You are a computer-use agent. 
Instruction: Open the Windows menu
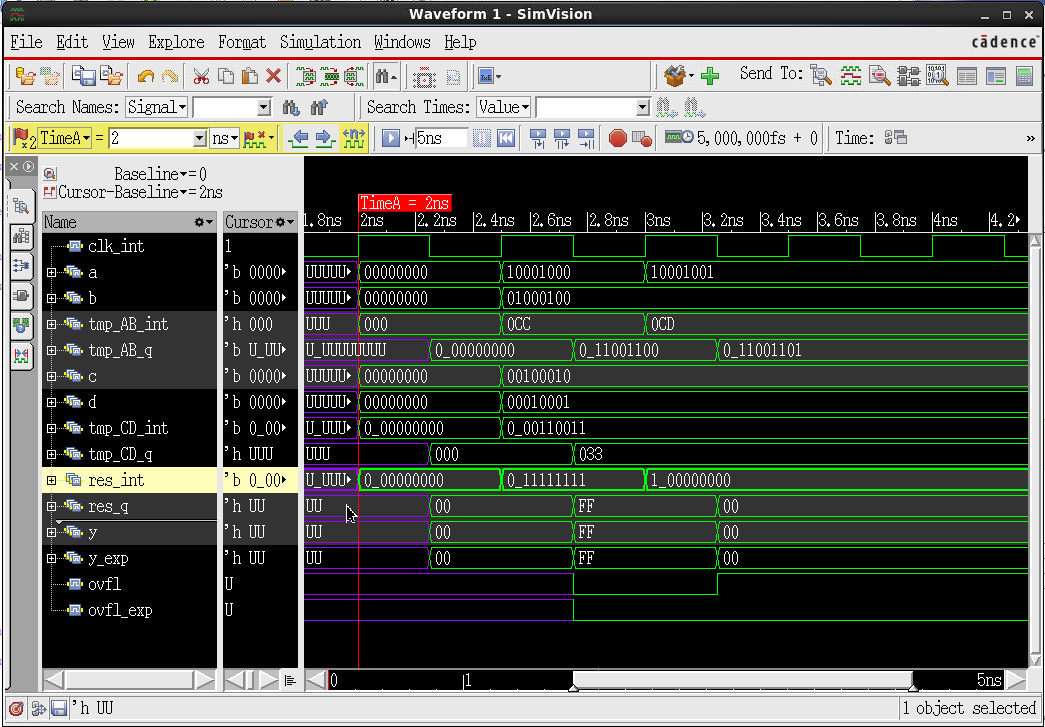(x=402, y=42)
